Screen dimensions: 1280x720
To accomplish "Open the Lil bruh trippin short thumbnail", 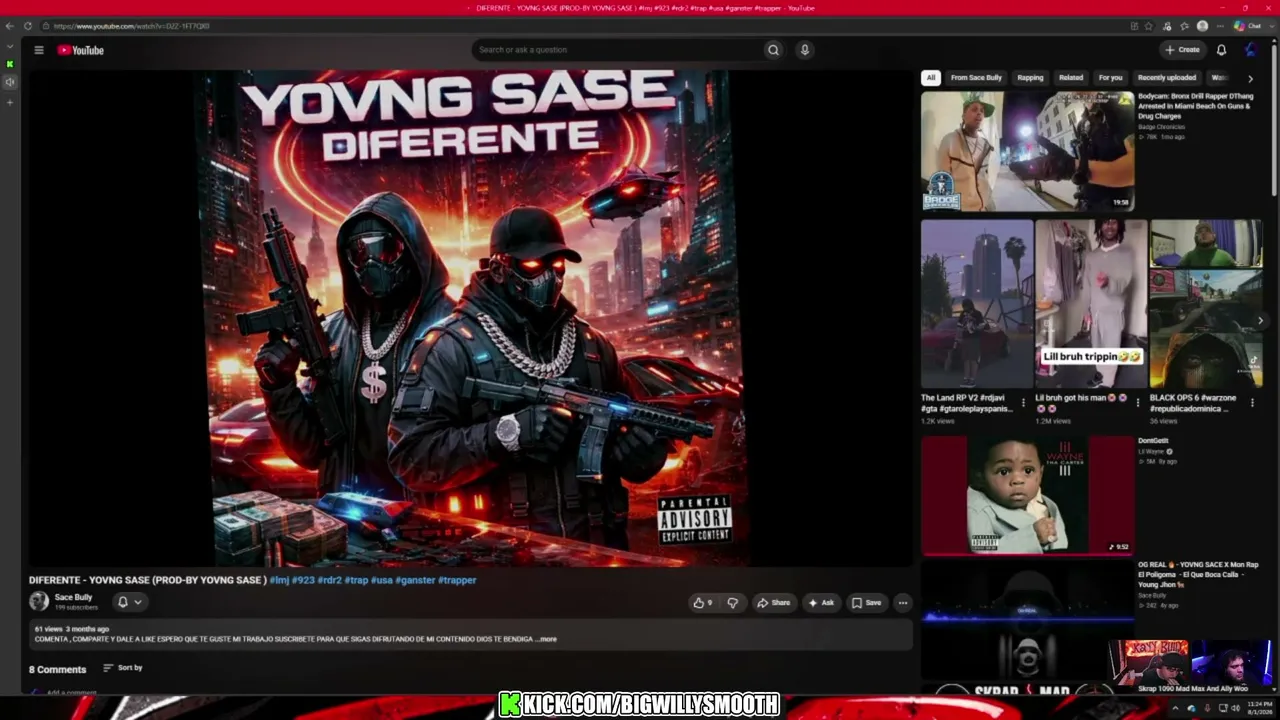I will click(1091, 304).
